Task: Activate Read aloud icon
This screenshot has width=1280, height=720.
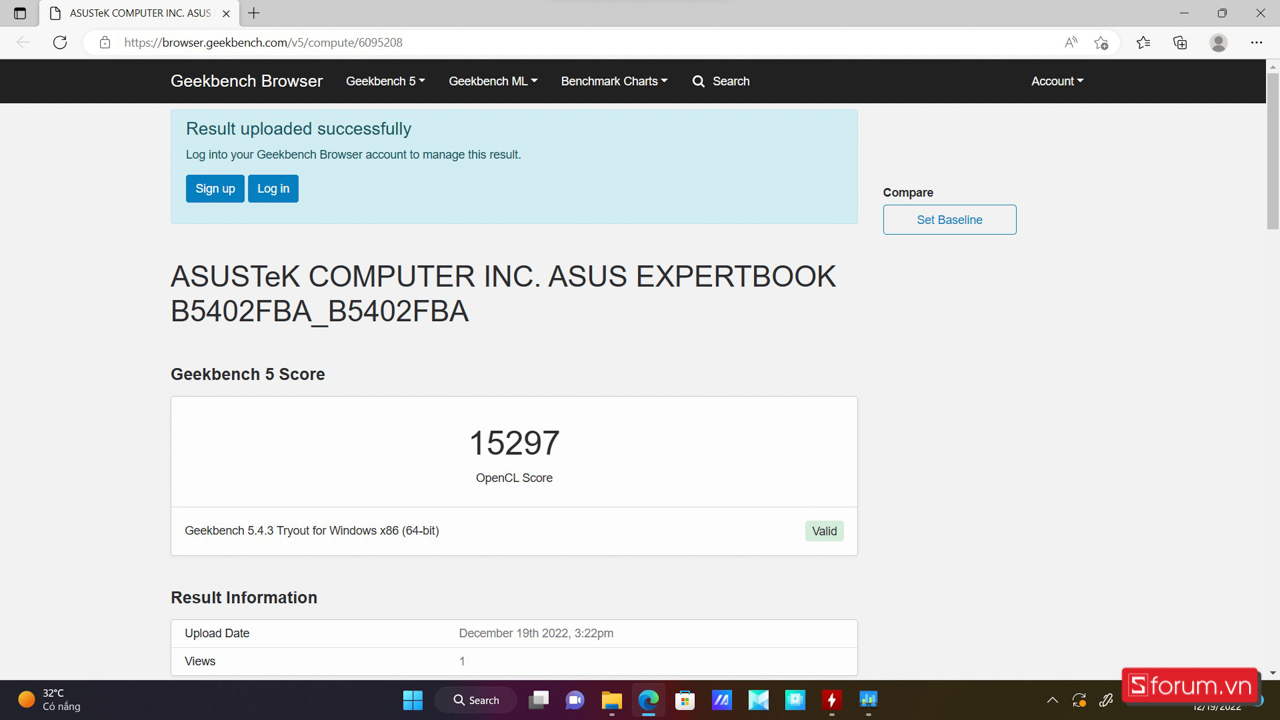Action: [x=1071, y=42]
